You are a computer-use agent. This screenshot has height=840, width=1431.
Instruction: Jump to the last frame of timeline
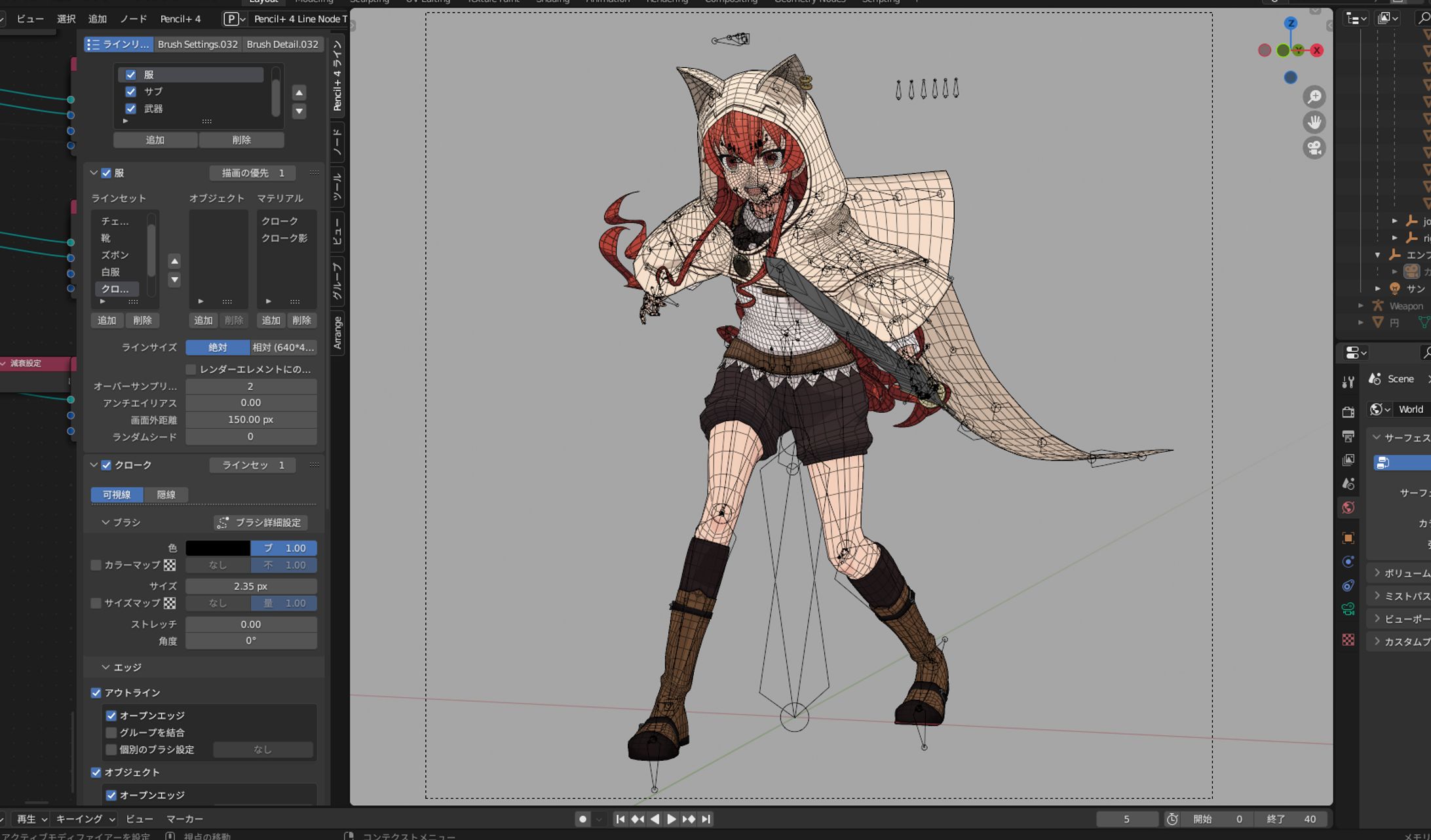click(706, 819)
